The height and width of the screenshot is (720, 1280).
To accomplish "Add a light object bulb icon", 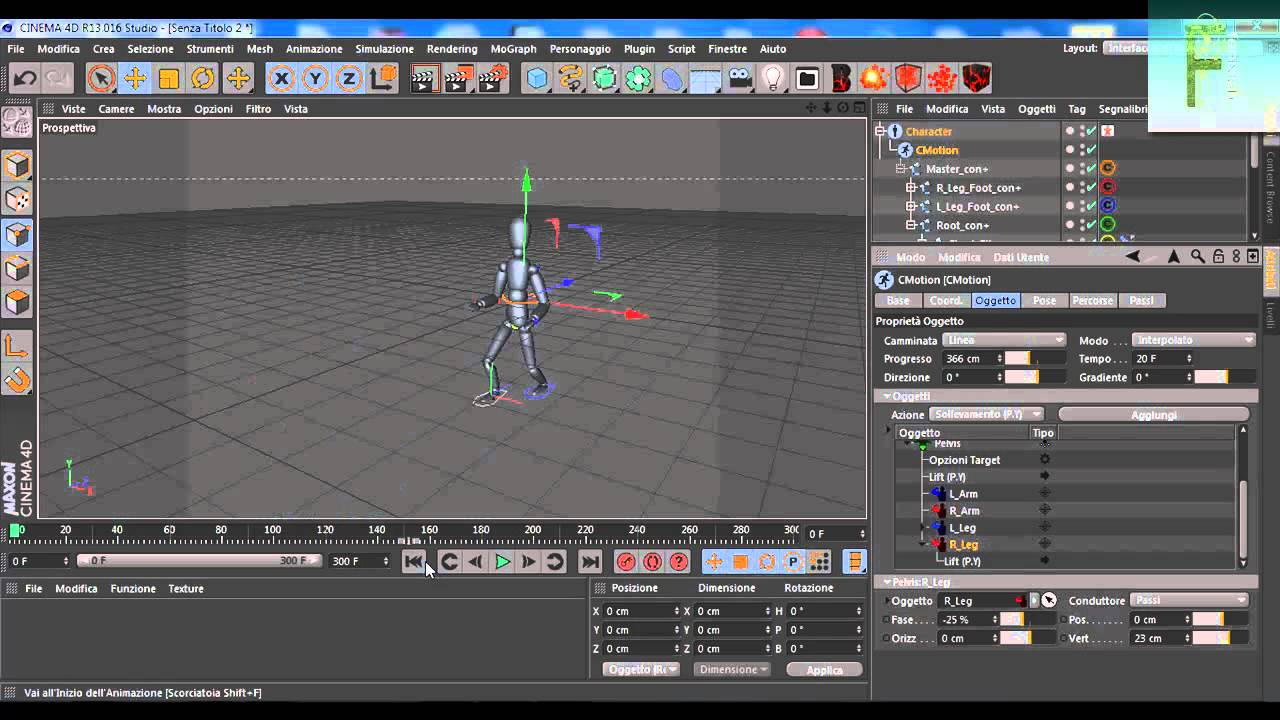I will 773,78.
